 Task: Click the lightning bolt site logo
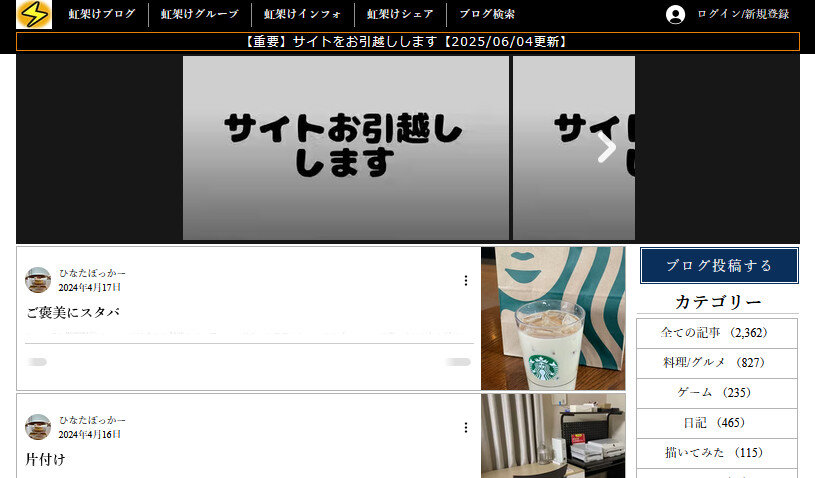click(34, 14)
